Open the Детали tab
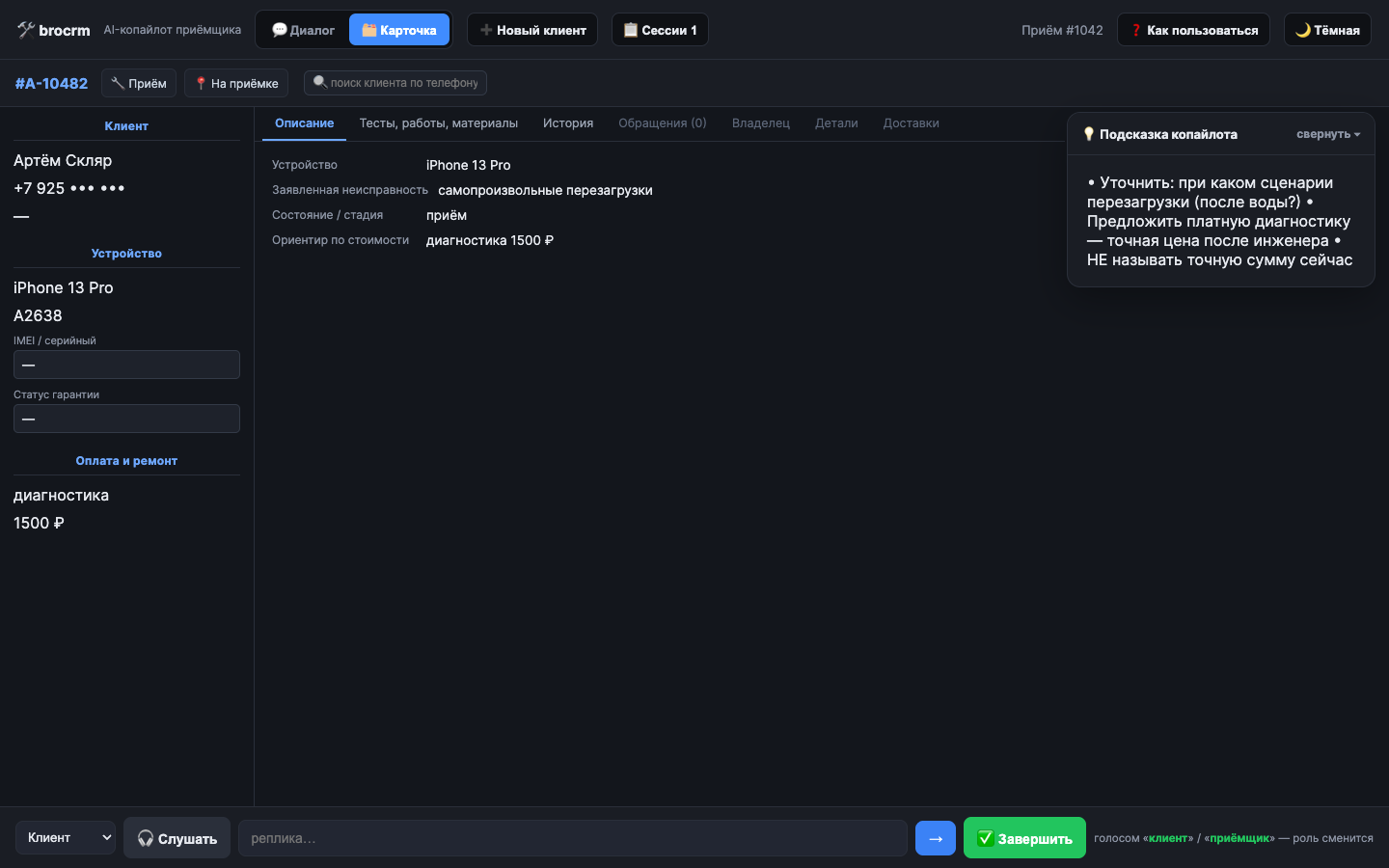The image size is (1389, 868). 836,123
